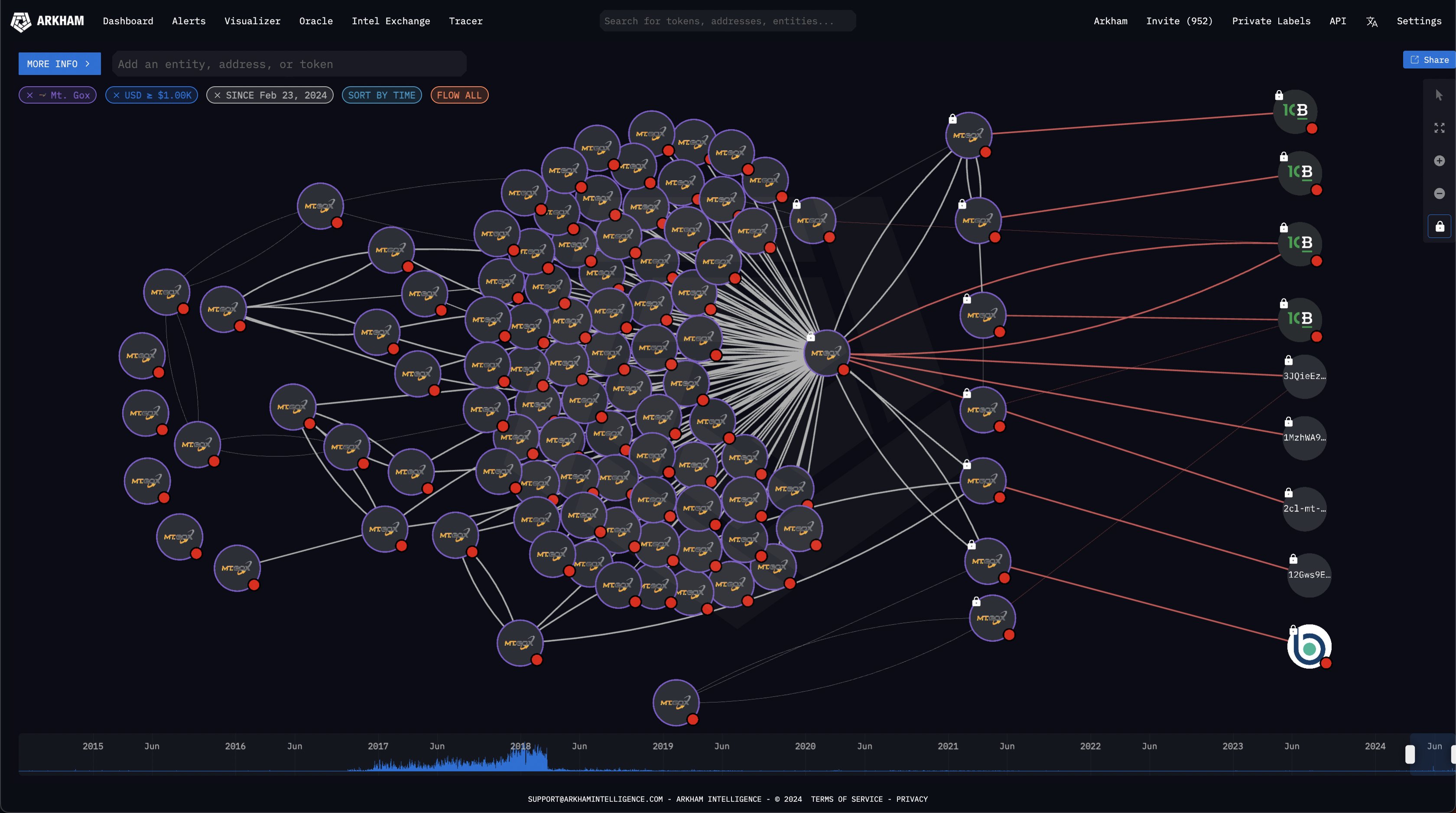The height and width of the screenshot is (813, 1456).
Task: Select the 3JQieEz… address node
Action: click(x=1304, y=377)
